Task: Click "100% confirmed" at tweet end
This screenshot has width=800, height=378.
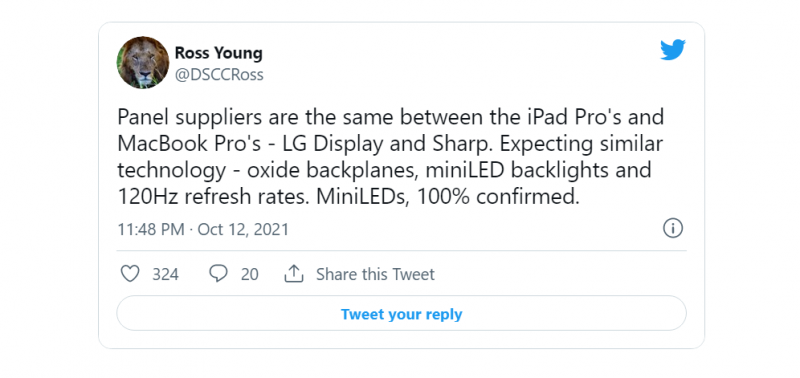Action: click(498, 196)
